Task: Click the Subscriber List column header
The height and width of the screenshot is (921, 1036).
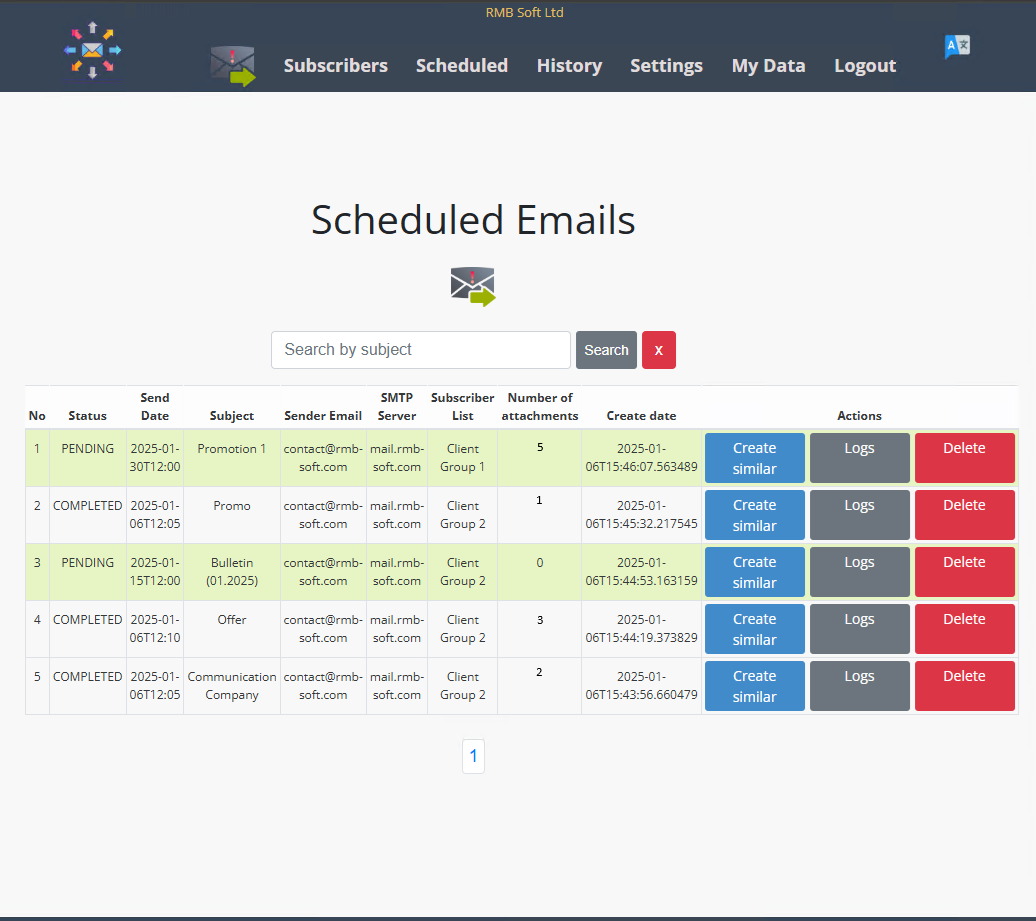Action: [x=462, y=407]
